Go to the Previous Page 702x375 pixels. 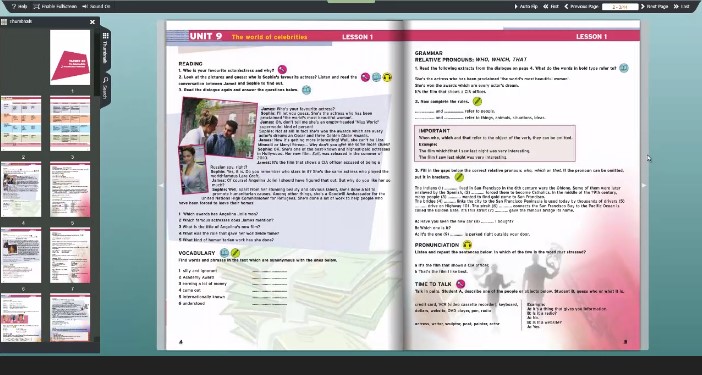coord(581,6)
